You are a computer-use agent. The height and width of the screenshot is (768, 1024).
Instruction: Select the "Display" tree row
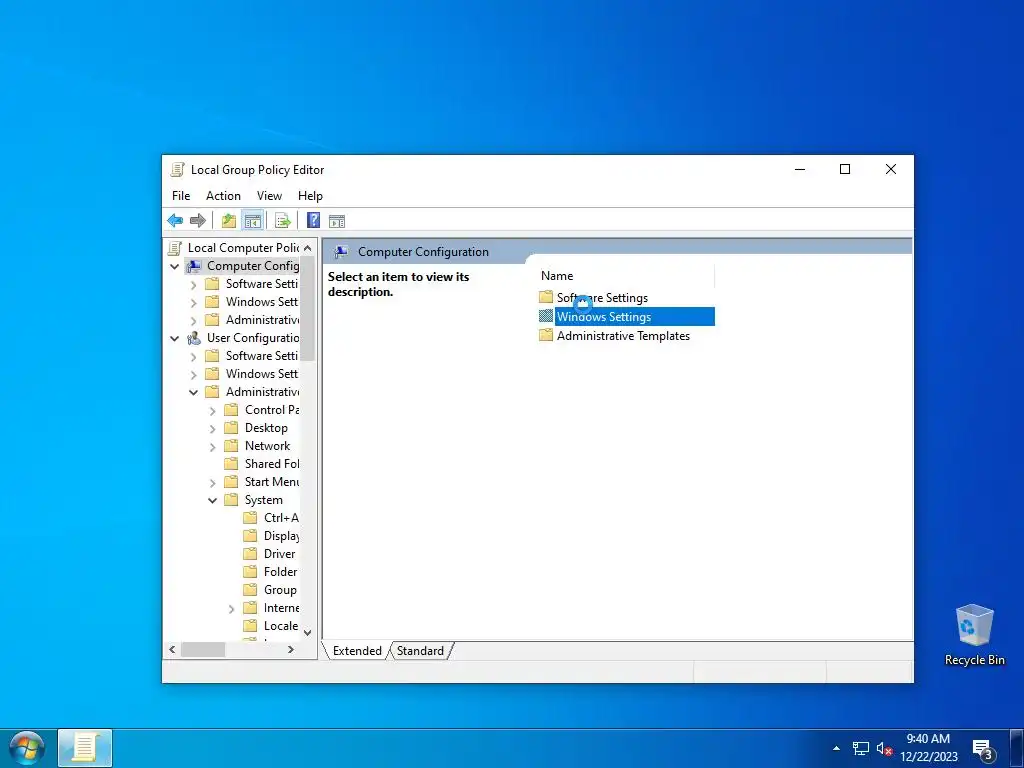(270, 536)
